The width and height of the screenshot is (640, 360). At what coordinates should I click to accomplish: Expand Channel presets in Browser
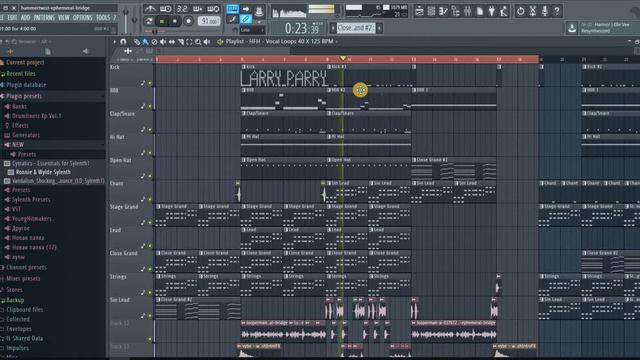[26, 268]
